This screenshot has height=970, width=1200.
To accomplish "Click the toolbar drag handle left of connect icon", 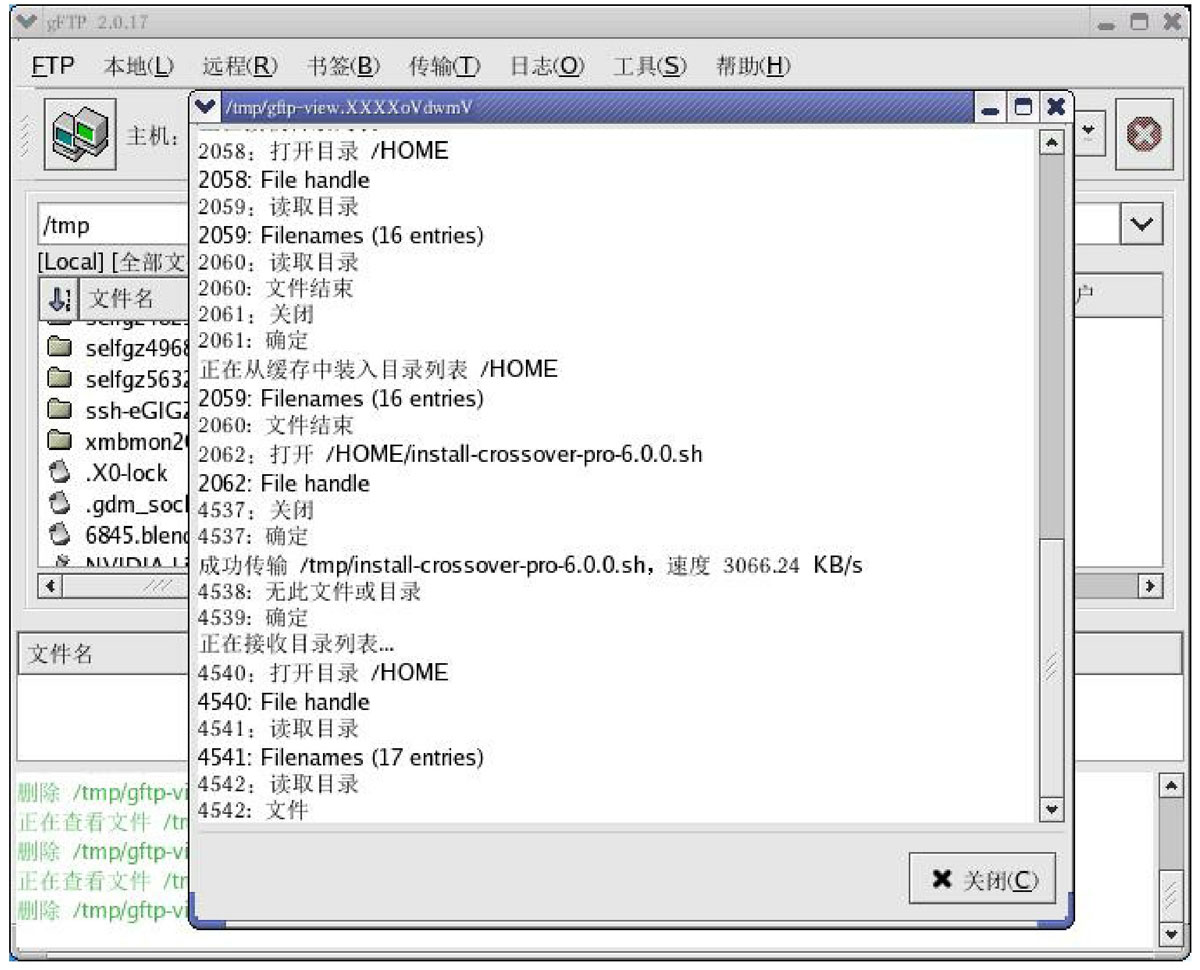I will point(27,133).
